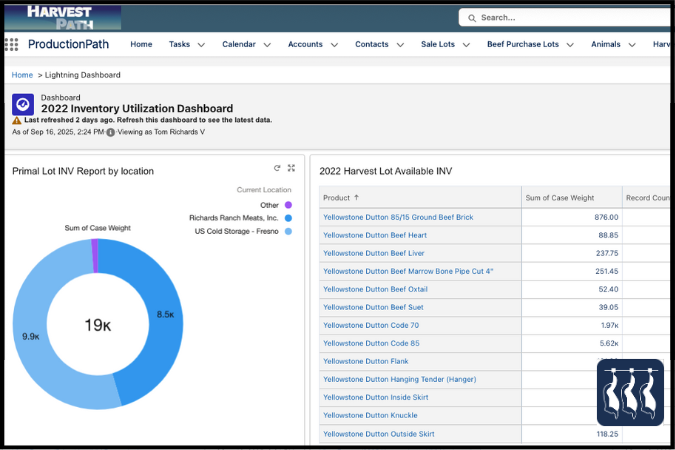Open the Calendar tab
This screenshot has height=450, width=675.
click(239, 44)
